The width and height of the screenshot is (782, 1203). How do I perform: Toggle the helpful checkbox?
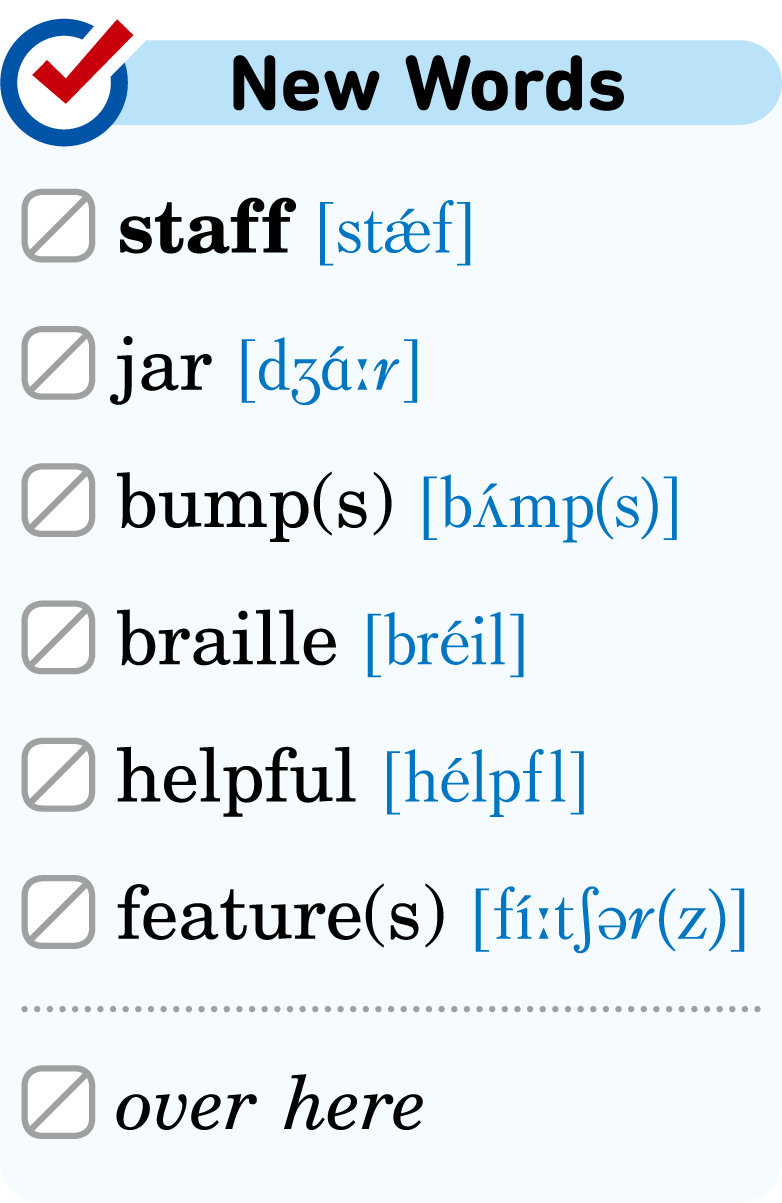point(59,774)
